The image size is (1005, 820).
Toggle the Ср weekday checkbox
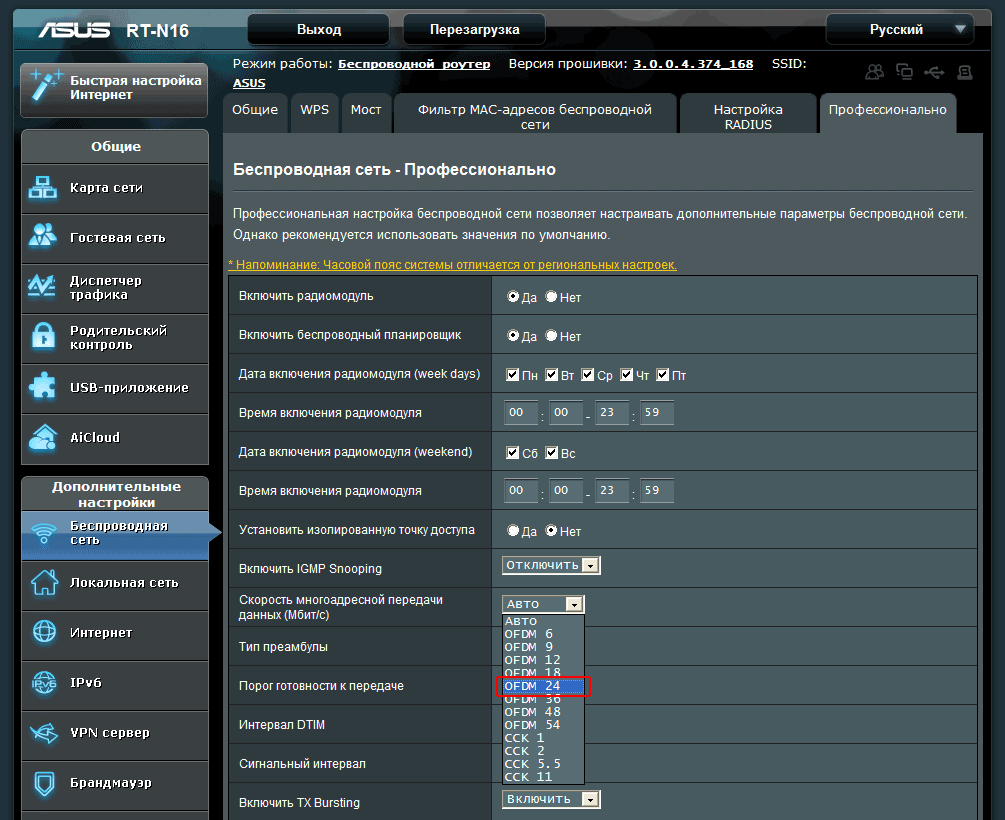(x=587, y=374)
